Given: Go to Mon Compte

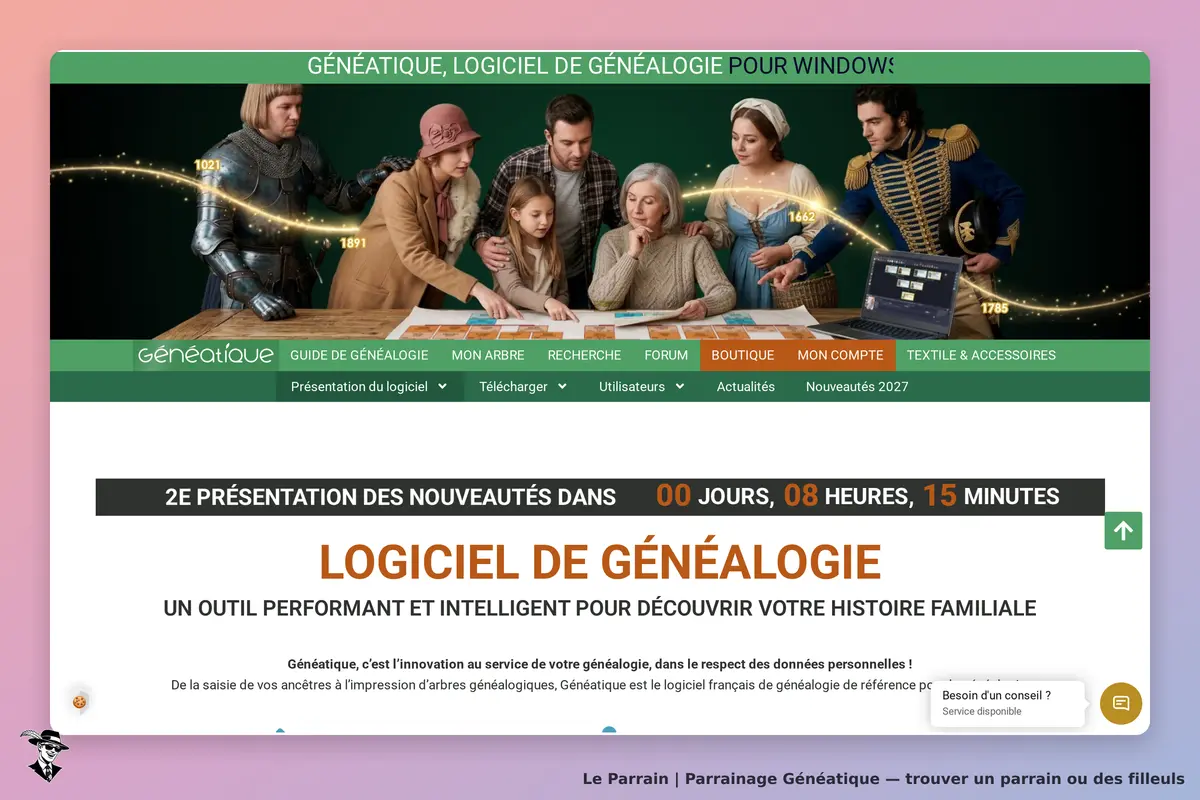Looking at the screenshot, I should 840,355.
